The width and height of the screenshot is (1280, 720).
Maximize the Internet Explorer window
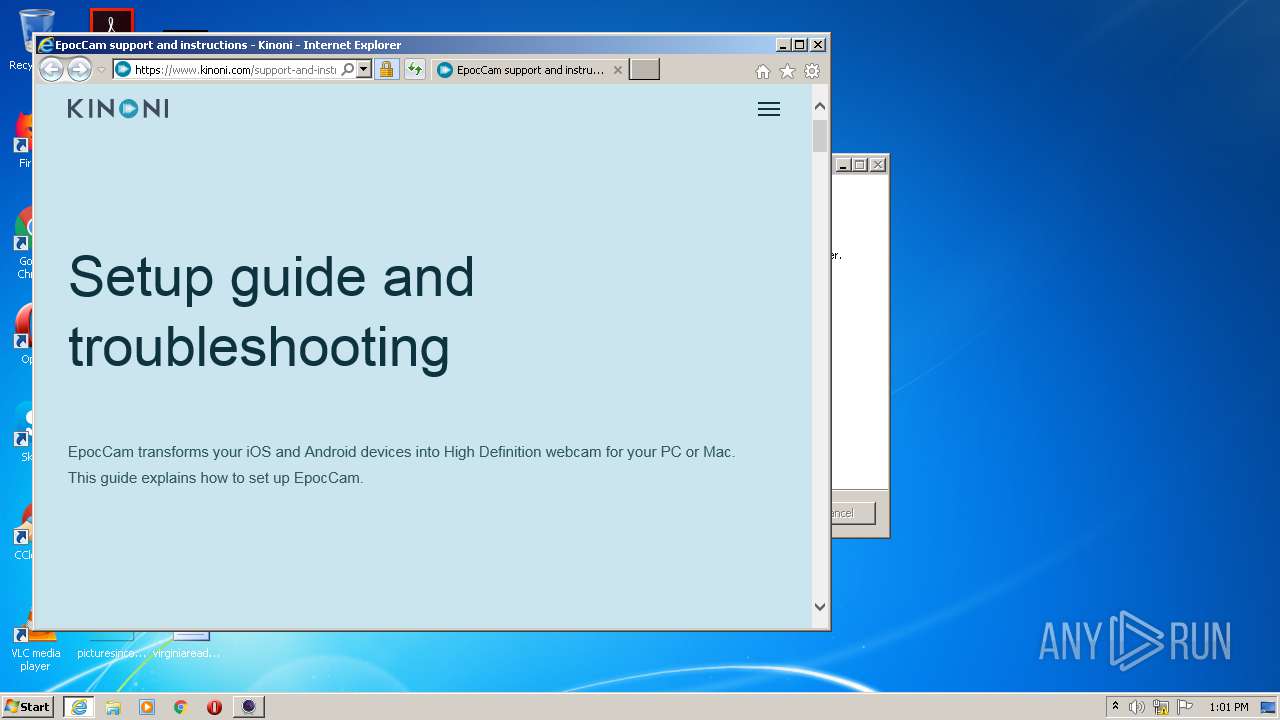pos(799,45)
